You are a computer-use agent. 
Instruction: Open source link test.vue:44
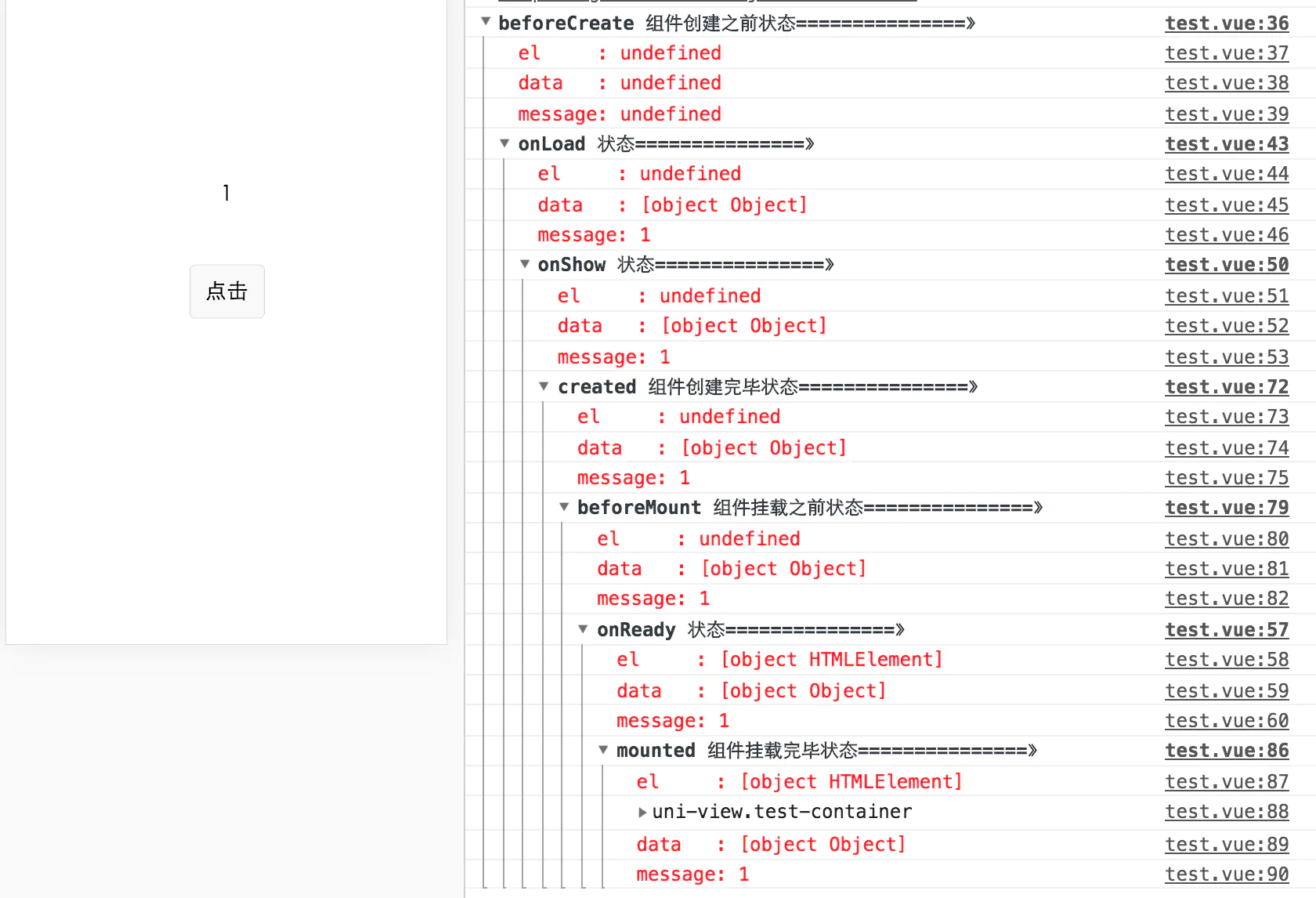click(1227, 174)
